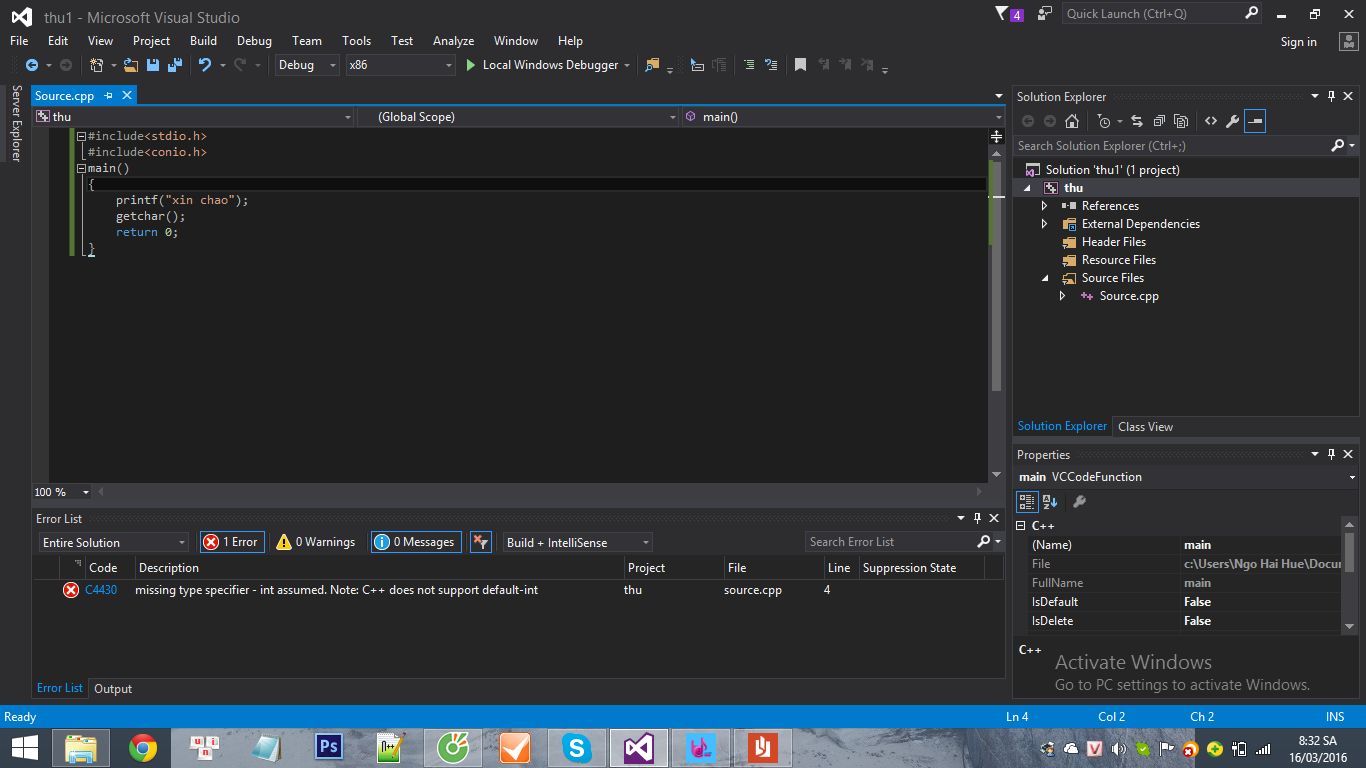Click the Search Solution Explorer field
The height and width of the screenshot is (768, 1366).
coord(1170,146)
